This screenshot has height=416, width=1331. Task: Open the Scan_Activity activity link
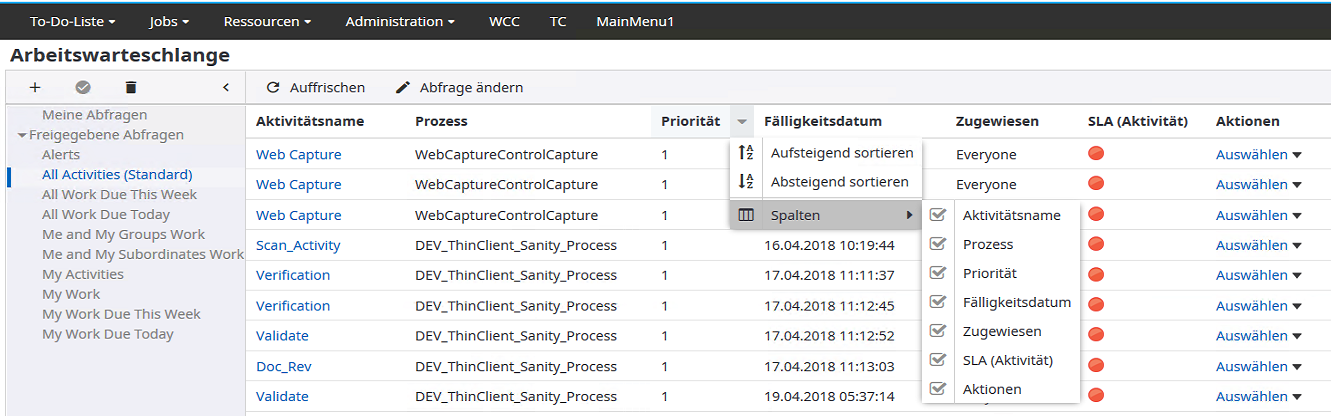click(298, 245)
